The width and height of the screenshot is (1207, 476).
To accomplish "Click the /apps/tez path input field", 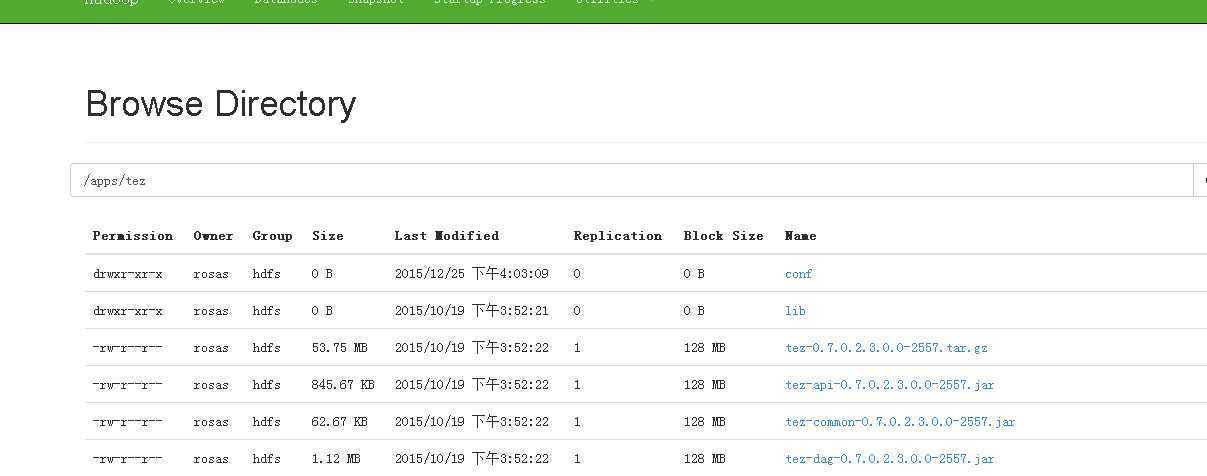I will point(632,180).
